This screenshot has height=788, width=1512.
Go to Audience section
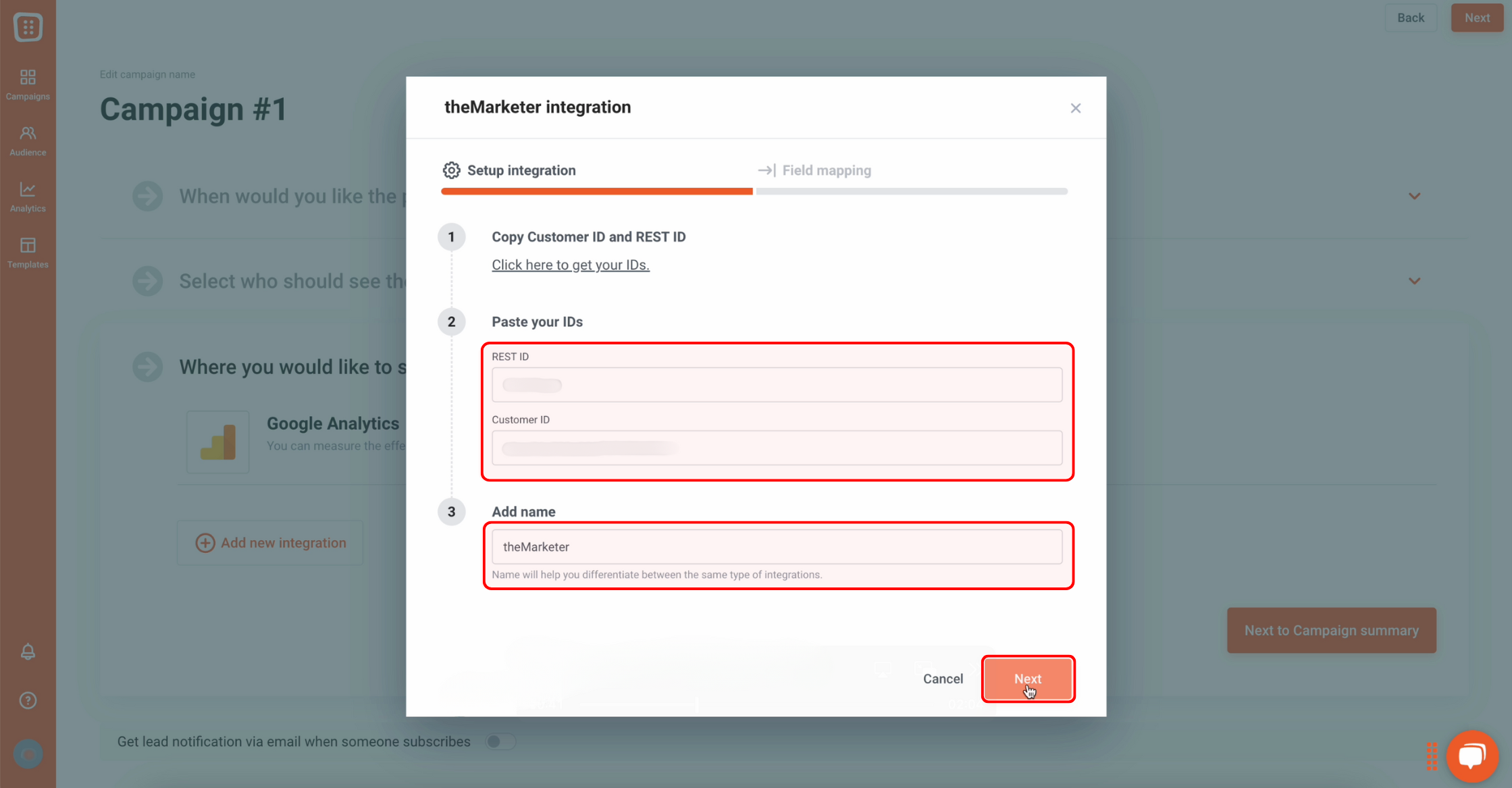click(x=28, y=141)
